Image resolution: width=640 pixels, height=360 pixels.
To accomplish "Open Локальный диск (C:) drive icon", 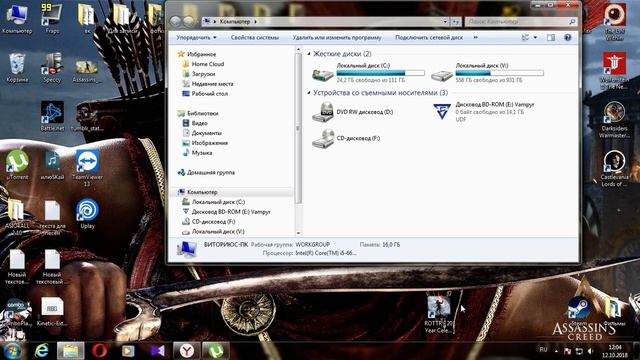I will [x=368, y=72].
